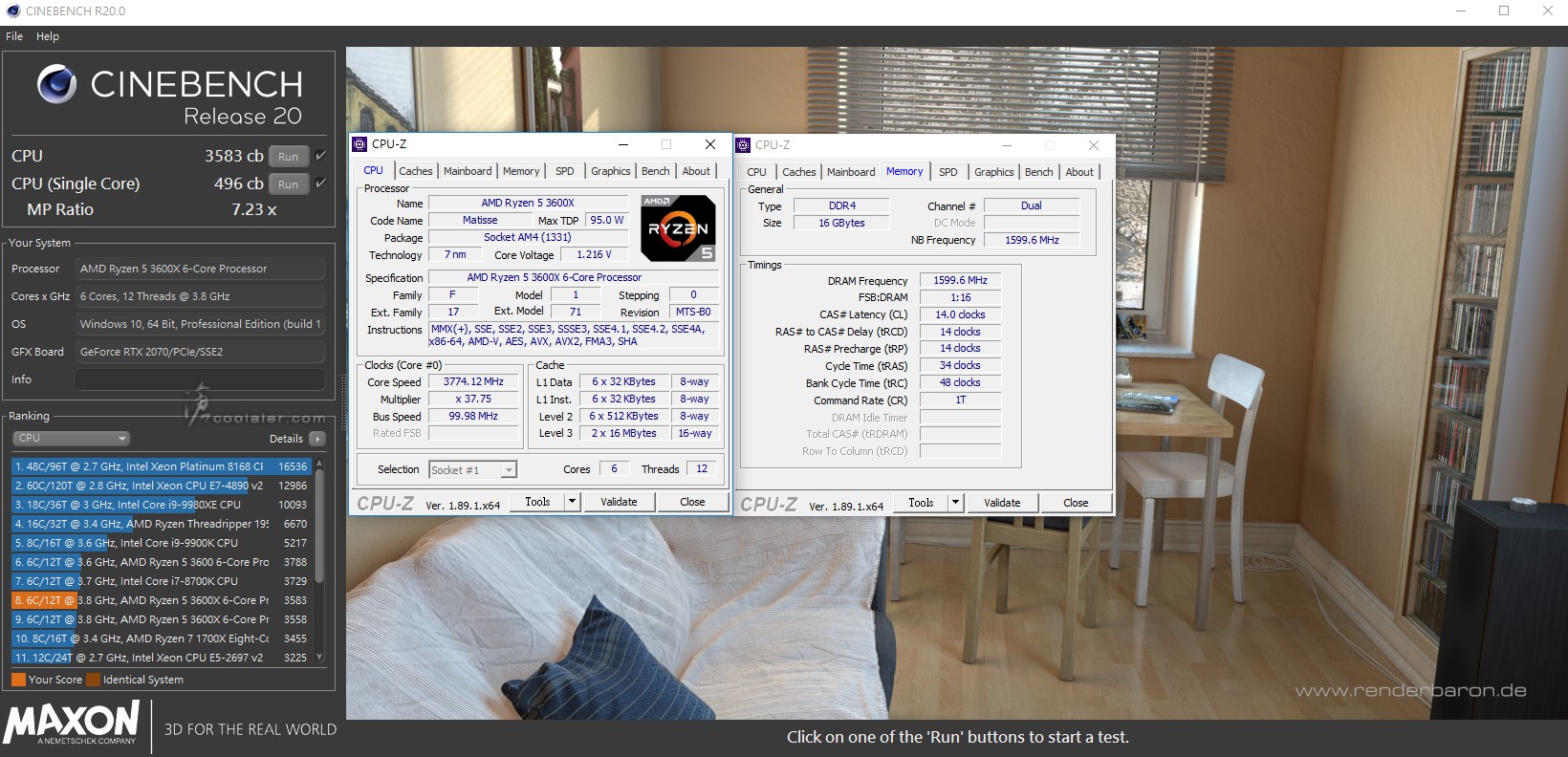Select Graphics tab in right CPU-Z window
Viewport: 1568px width, 757px height.
994,172
